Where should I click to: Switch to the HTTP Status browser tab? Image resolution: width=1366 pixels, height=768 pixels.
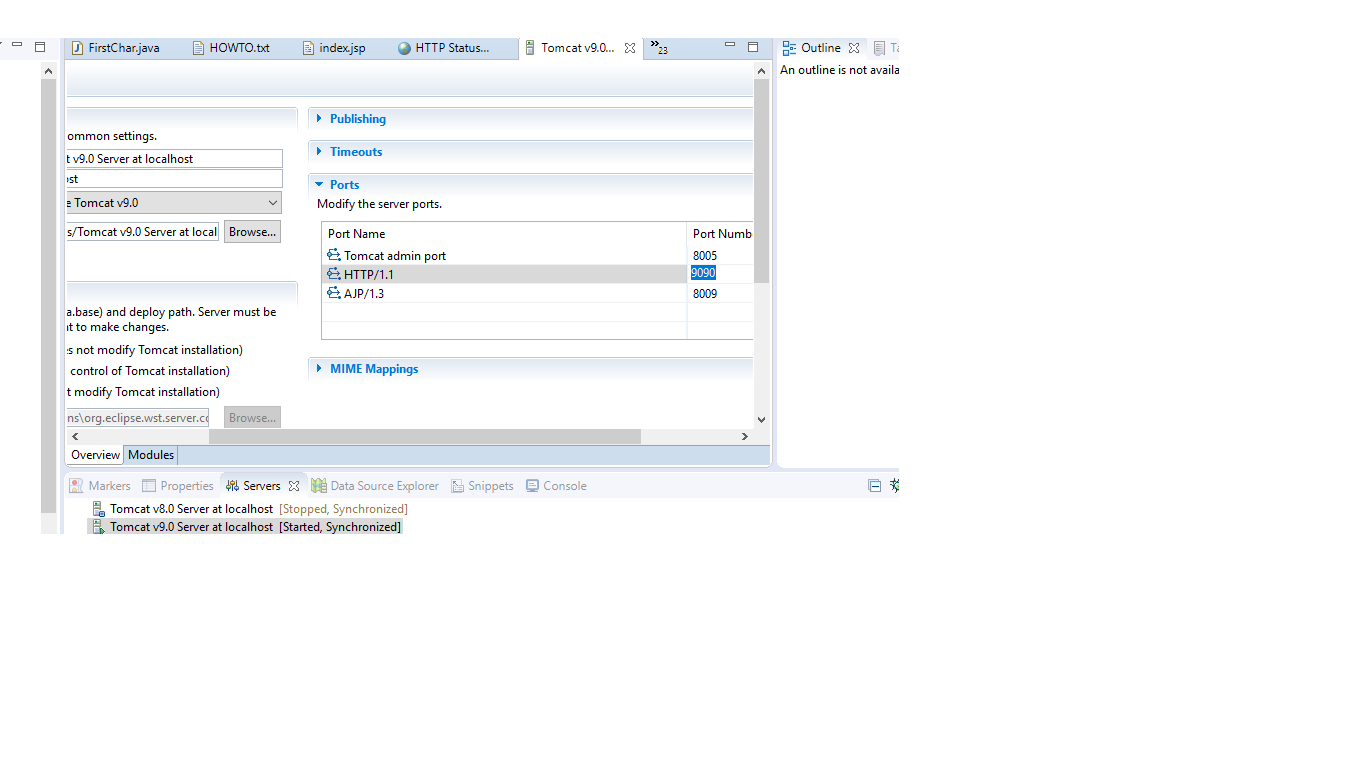444,48
